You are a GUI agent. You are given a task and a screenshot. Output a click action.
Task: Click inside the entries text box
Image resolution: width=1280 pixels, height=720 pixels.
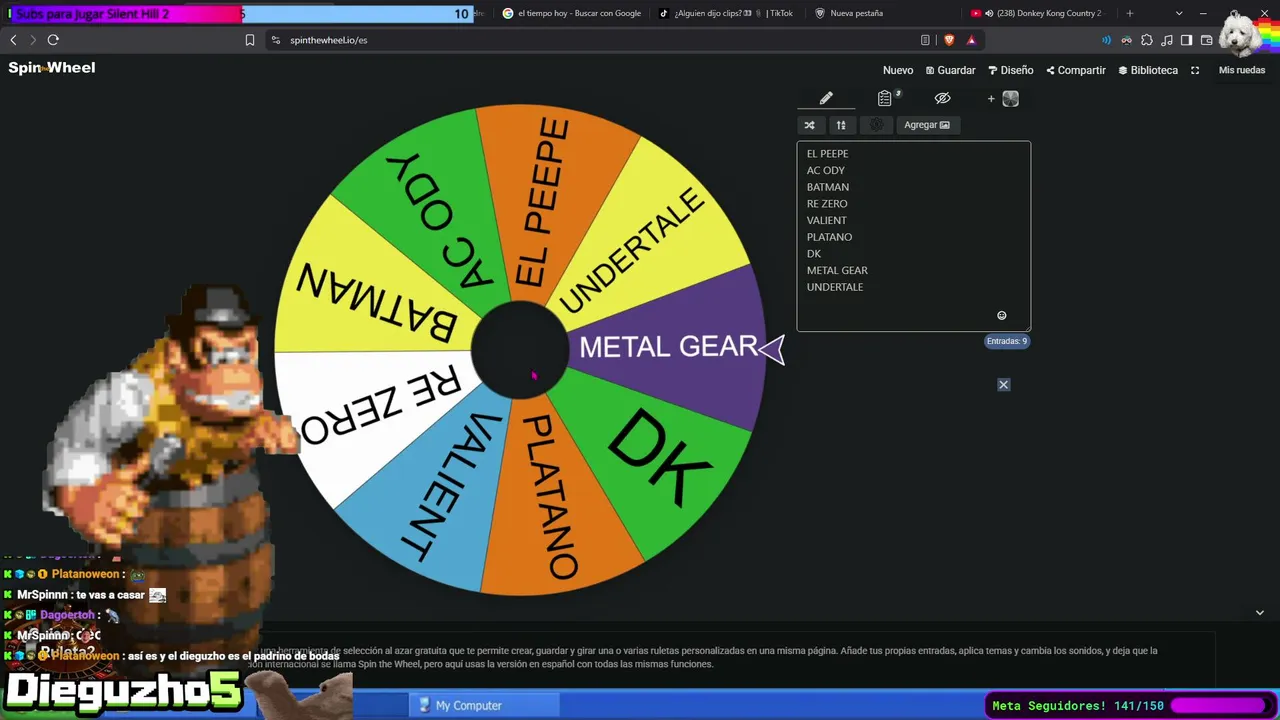[x=913, y=236]
